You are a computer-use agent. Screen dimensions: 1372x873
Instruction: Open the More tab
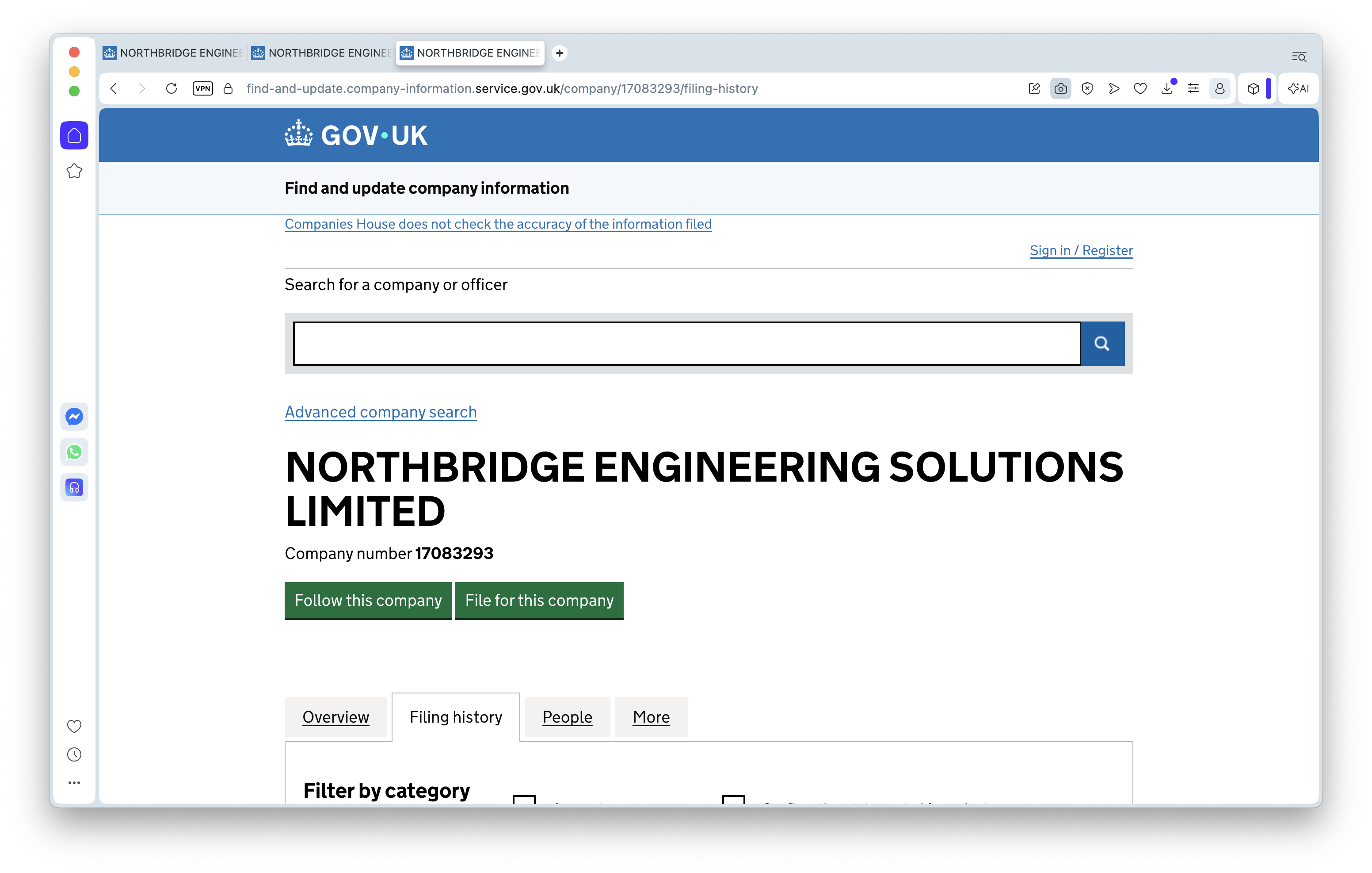pyautogui.click(x=651, y=717)
